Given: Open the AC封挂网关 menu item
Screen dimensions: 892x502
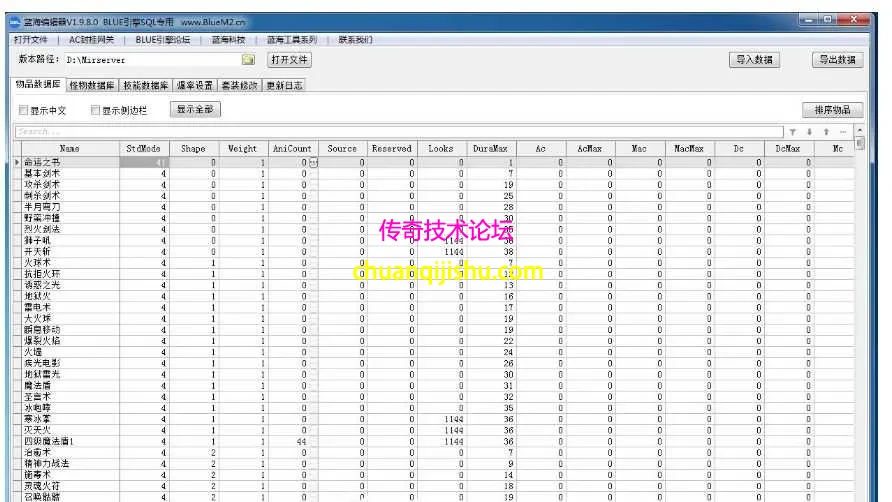Looking at the screenshot, I should 92,40.
